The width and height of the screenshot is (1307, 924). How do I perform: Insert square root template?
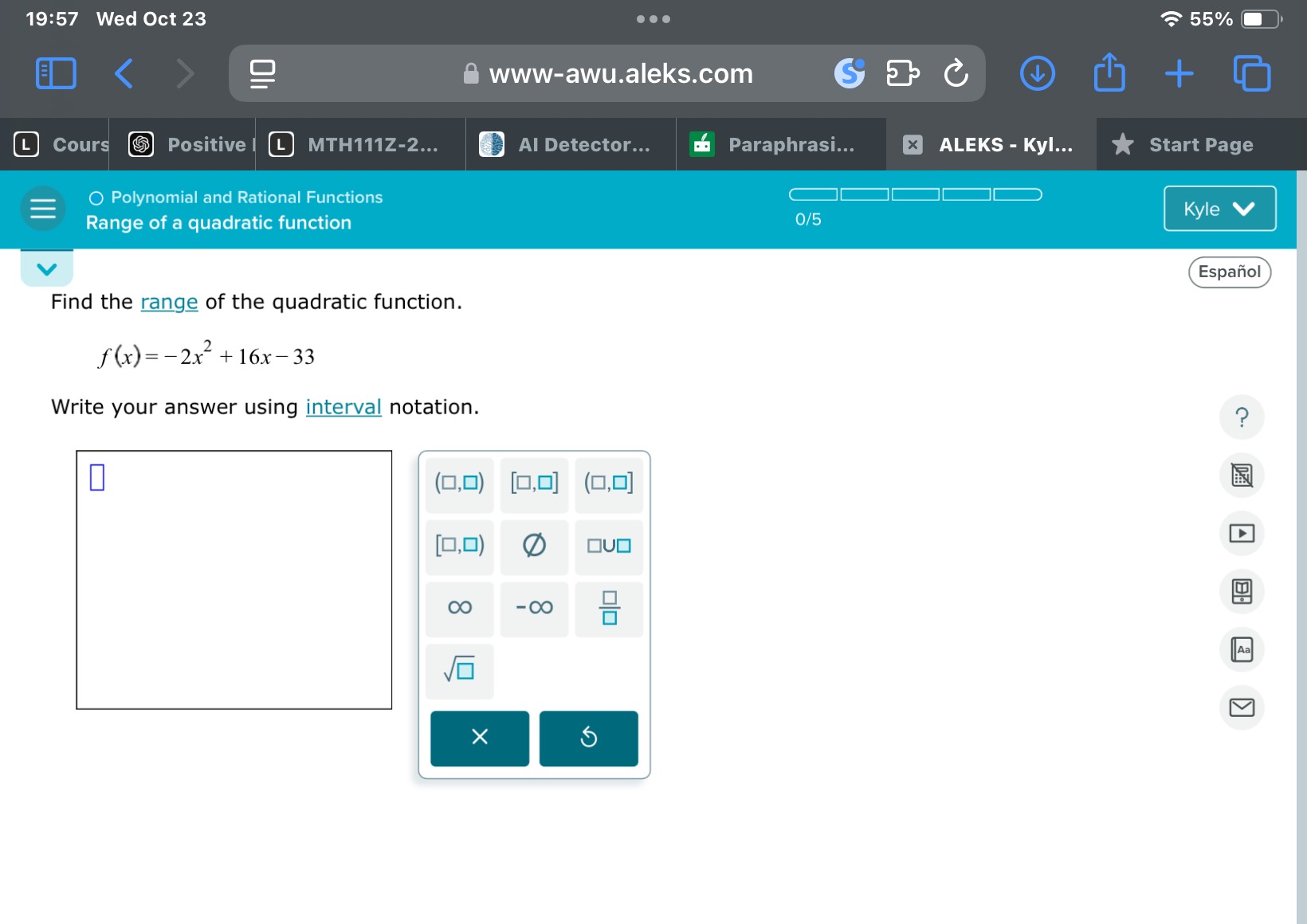click(460, 671)
